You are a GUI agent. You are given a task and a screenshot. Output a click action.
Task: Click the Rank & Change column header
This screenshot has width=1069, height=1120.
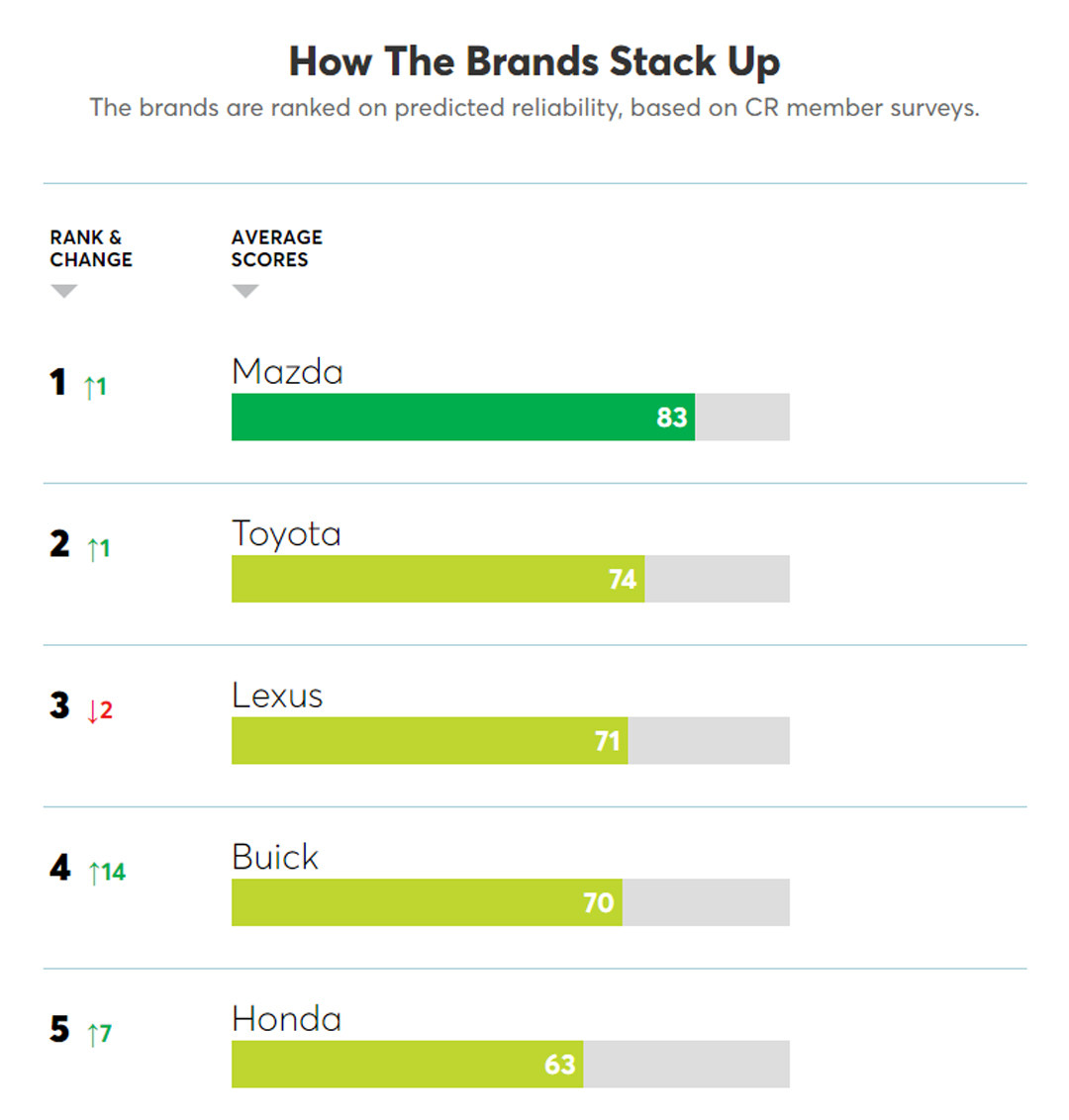click(x=91, y=248)
